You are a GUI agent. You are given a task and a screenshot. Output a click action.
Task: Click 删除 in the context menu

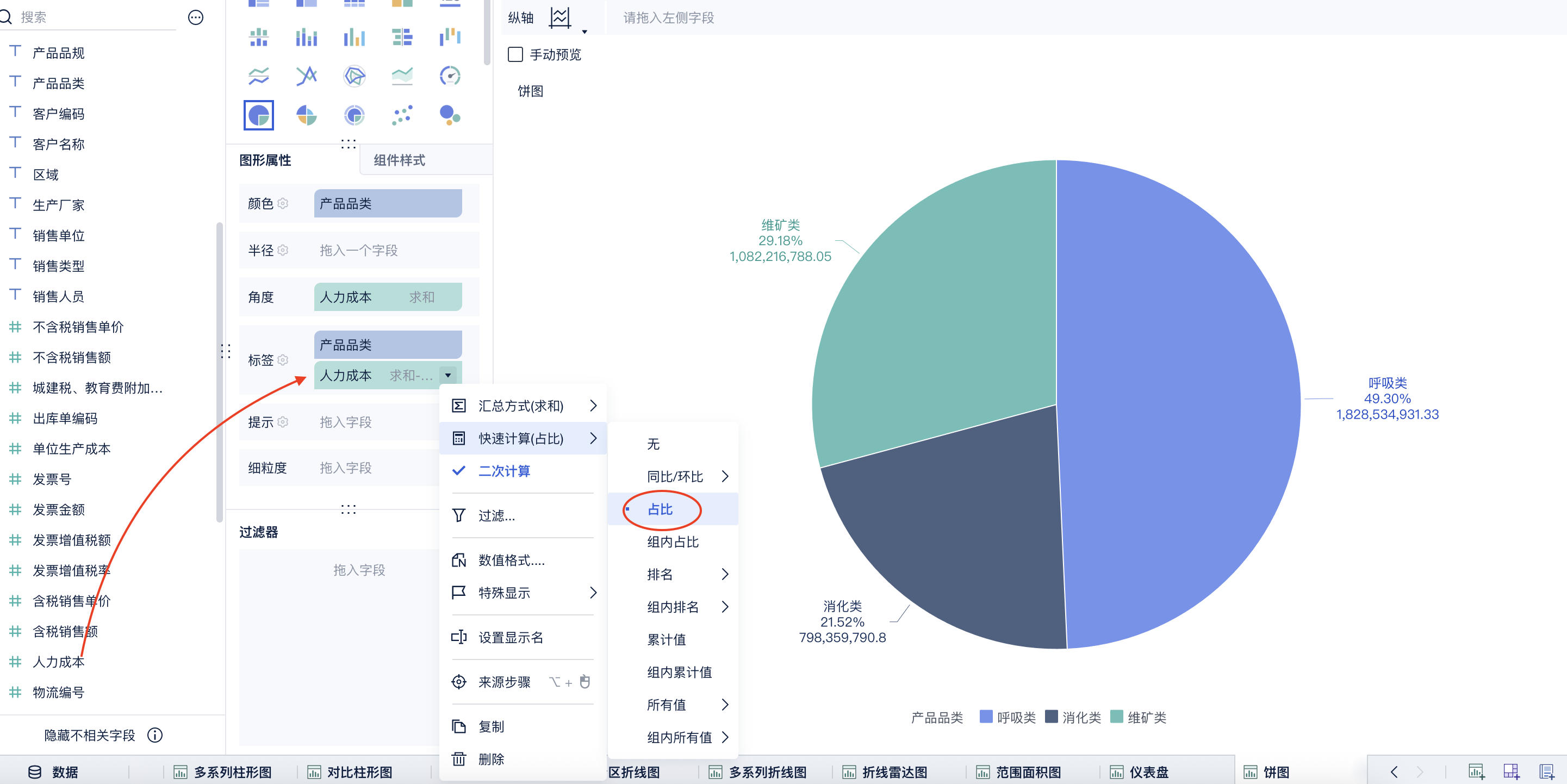click(x=490, y=759)
